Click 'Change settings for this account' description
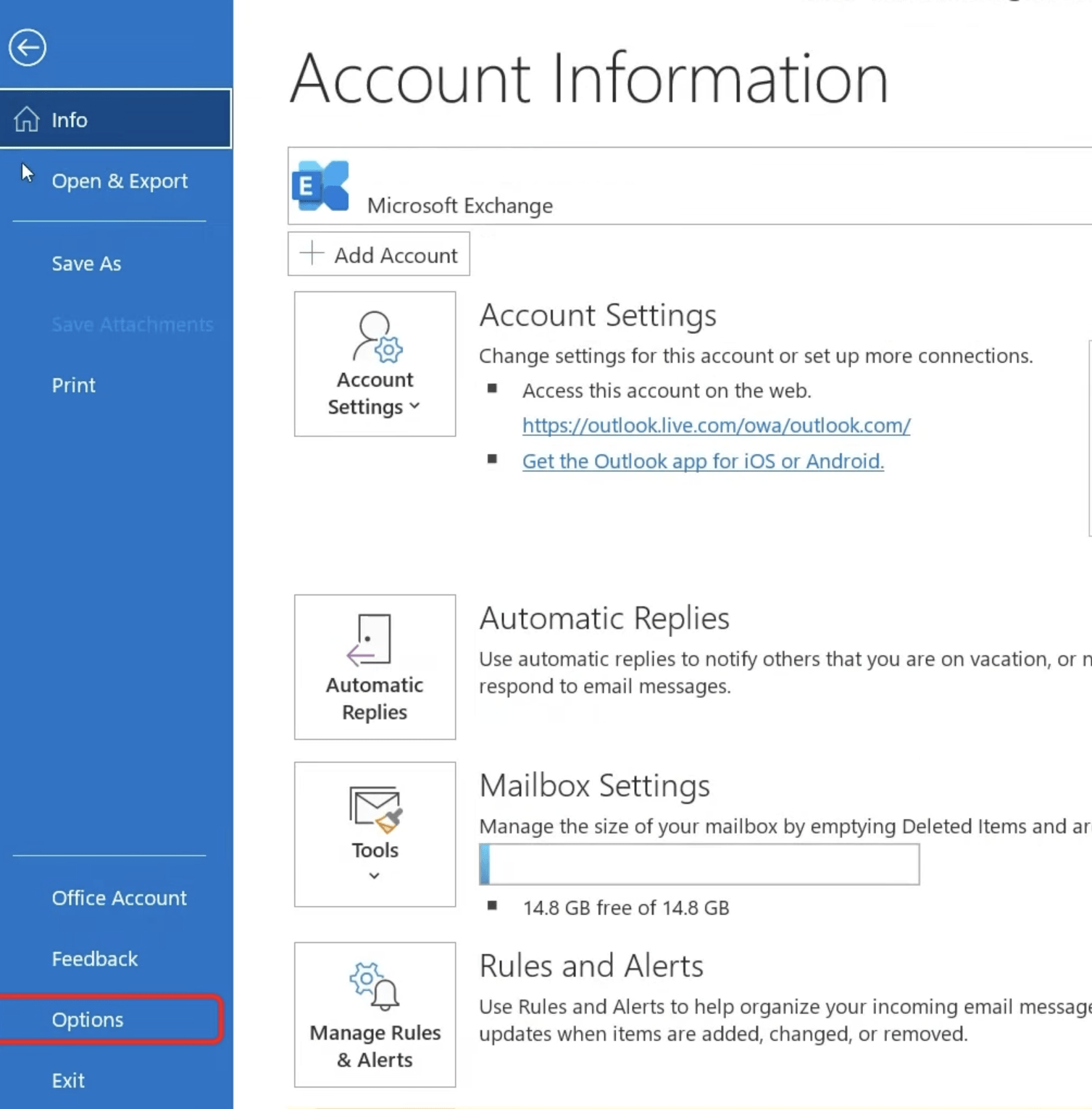Viewport: 1092px width, 1109px height. tap(756, 356)
